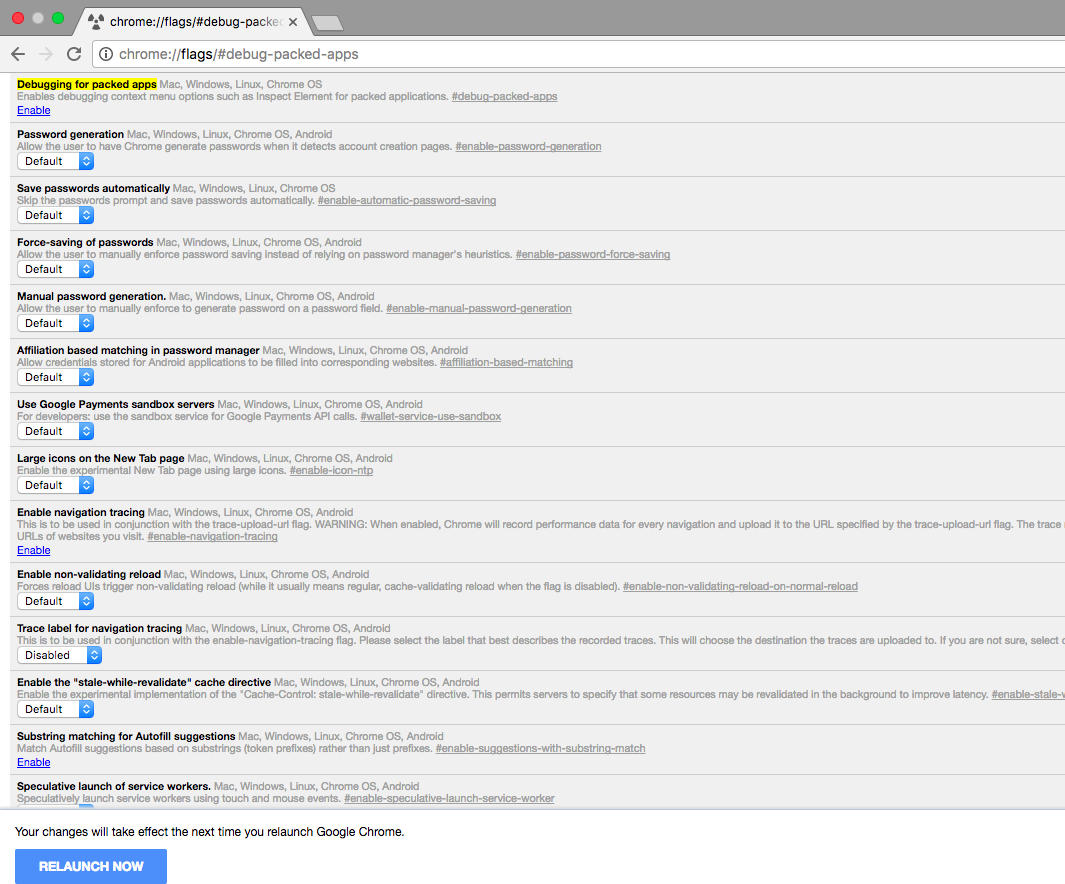
Task: Select the chrome://flags/#debug-packed-apps tab
Action: [193, 22]
